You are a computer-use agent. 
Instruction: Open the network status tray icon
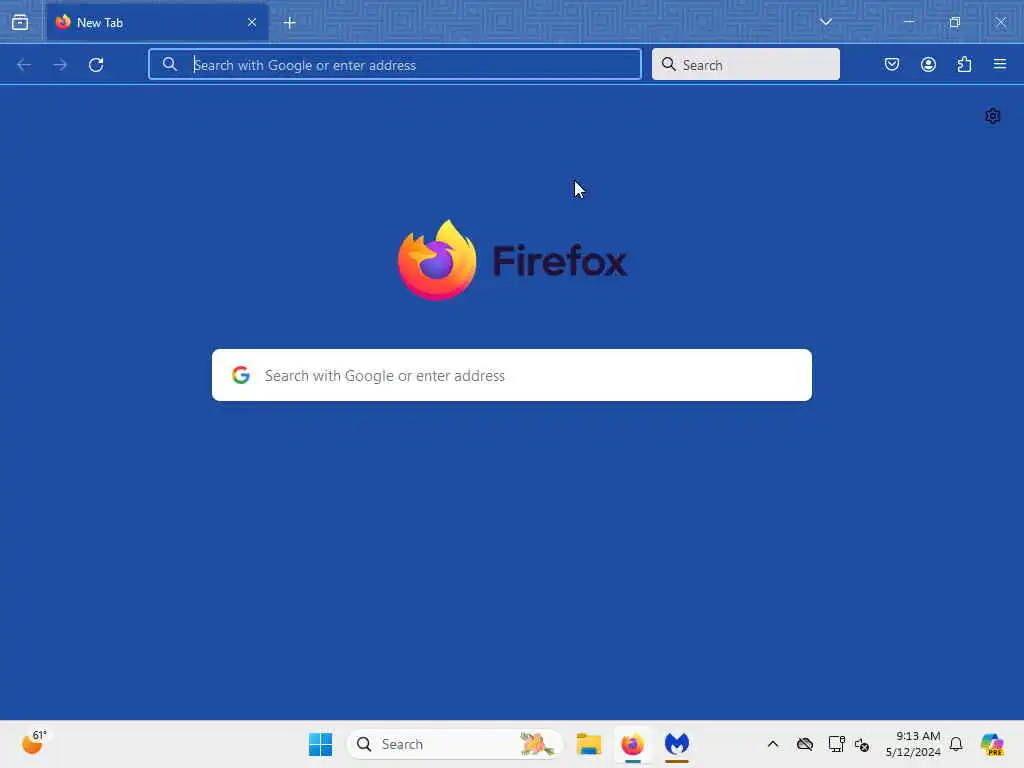click(x=861, y=744)
